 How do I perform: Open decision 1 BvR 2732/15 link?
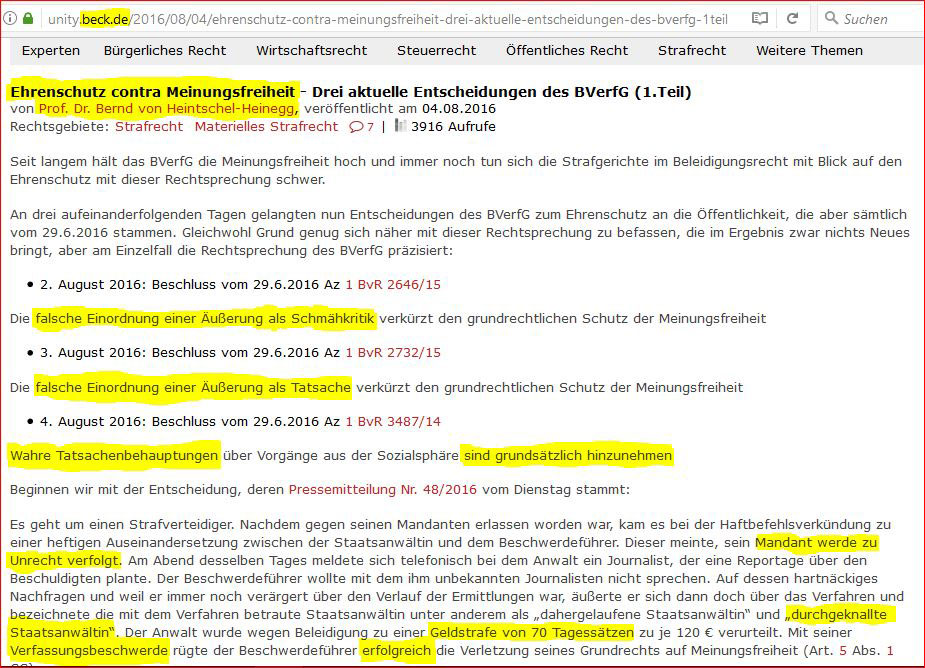pos(393,353)
